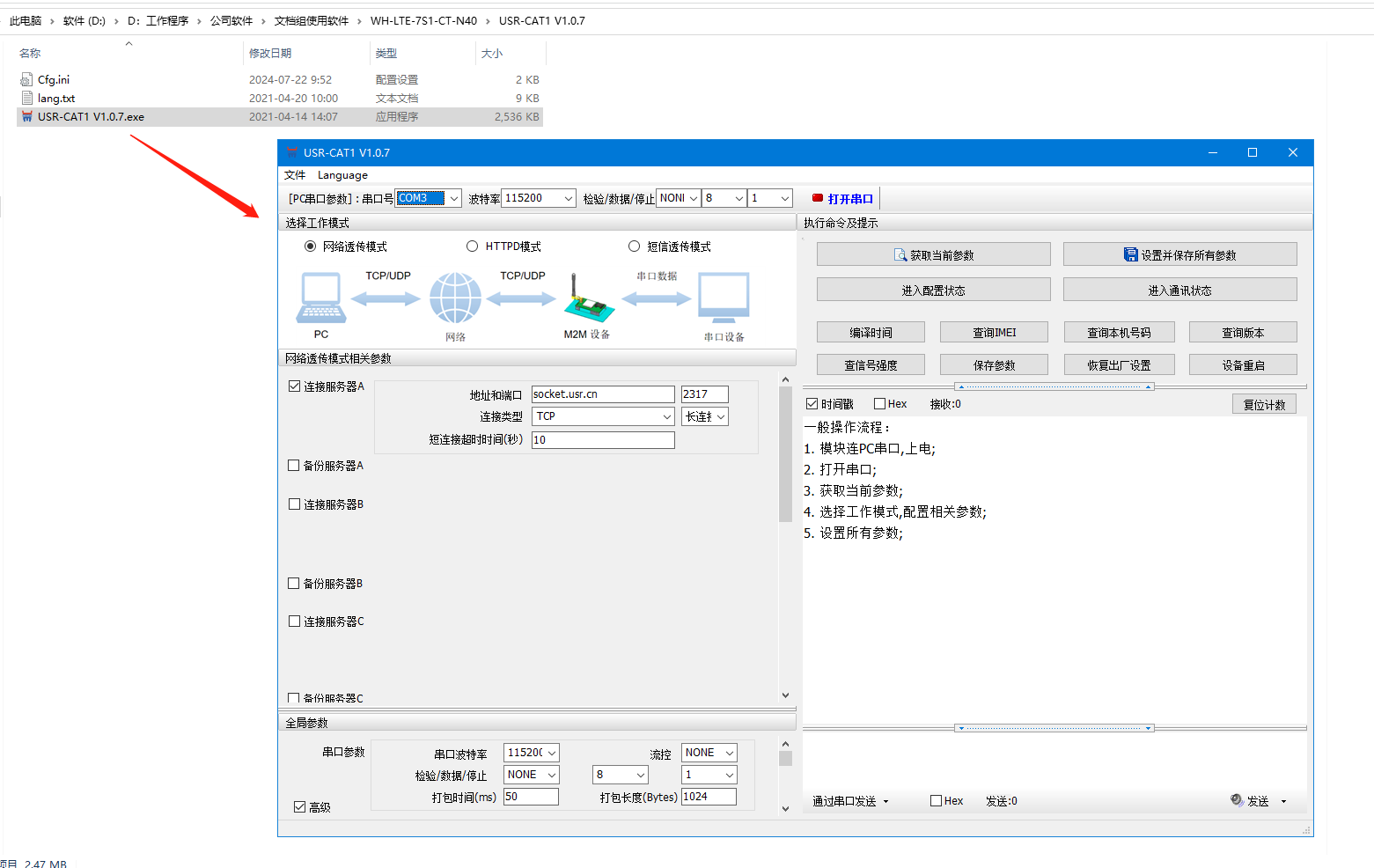Click the Get Current Parameters document icon
This screenshot has height=868, width=1374.
900,255
